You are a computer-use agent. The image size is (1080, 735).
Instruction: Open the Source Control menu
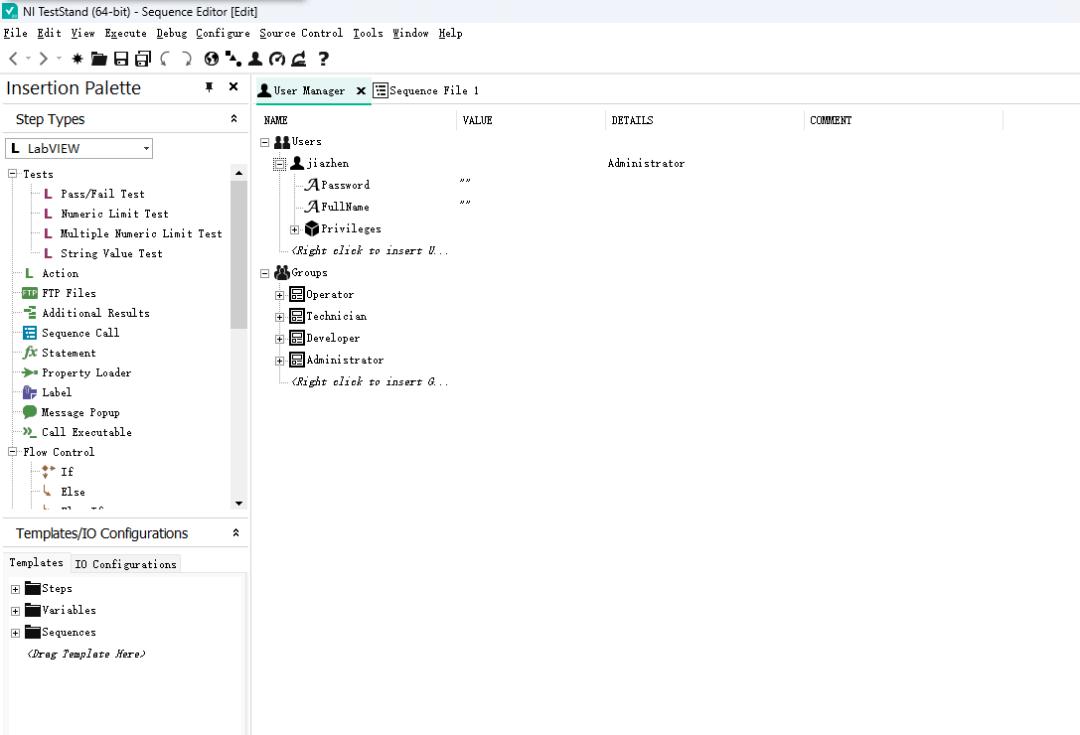point(301,33)
